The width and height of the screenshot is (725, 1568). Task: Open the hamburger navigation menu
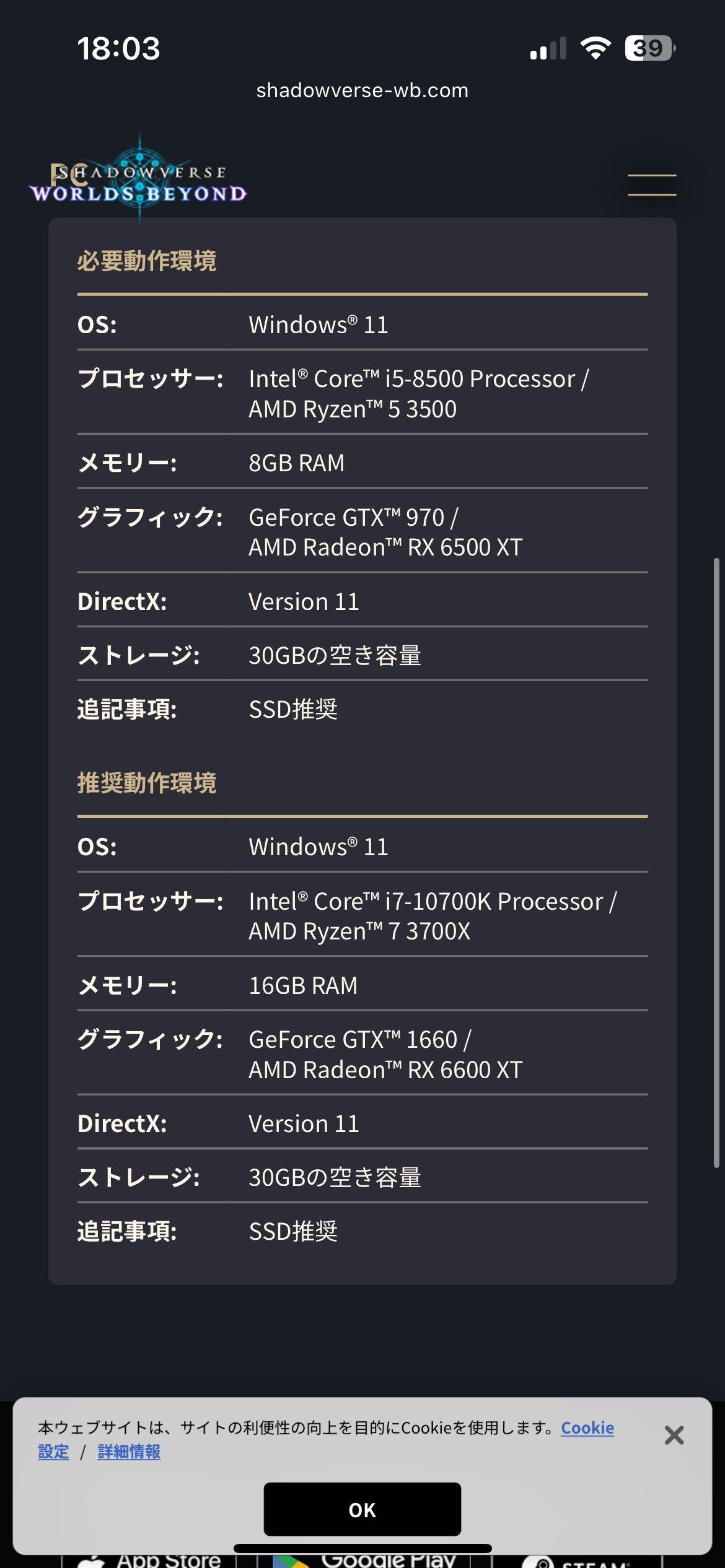(x=652, y=185)
